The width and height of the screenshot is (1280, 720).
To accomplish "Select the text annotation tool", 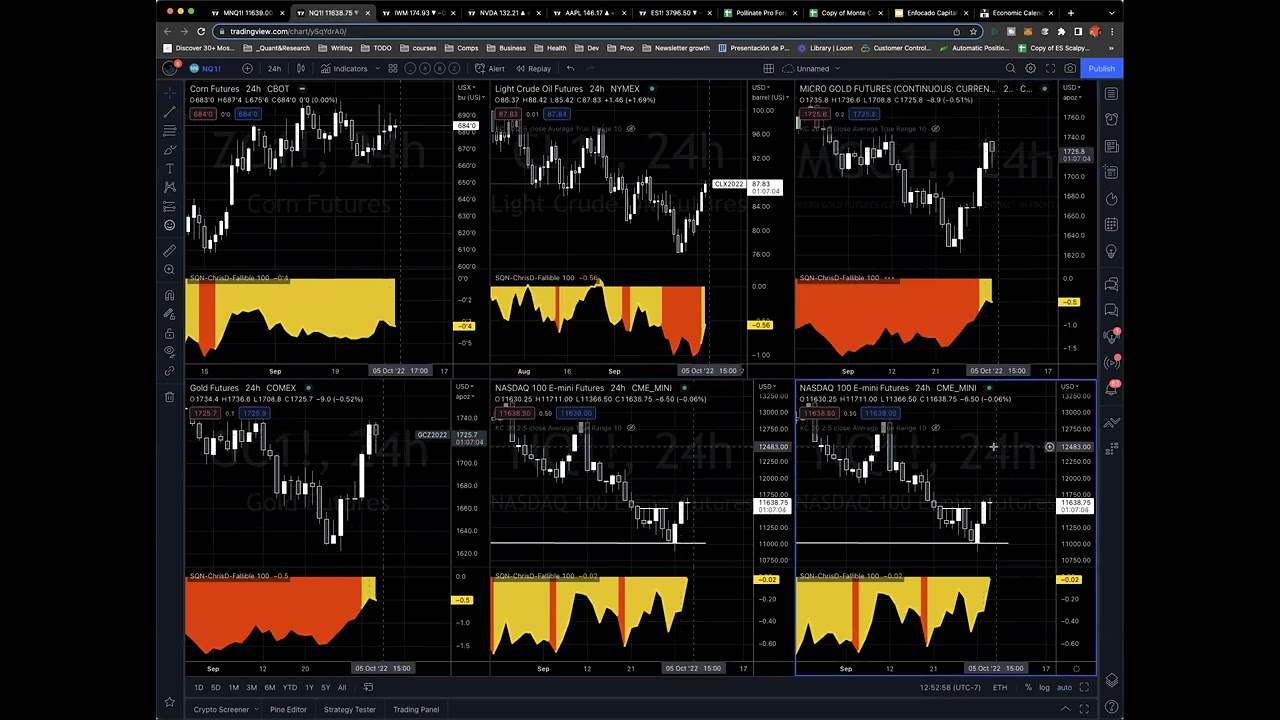I will [x=169, y=168].
